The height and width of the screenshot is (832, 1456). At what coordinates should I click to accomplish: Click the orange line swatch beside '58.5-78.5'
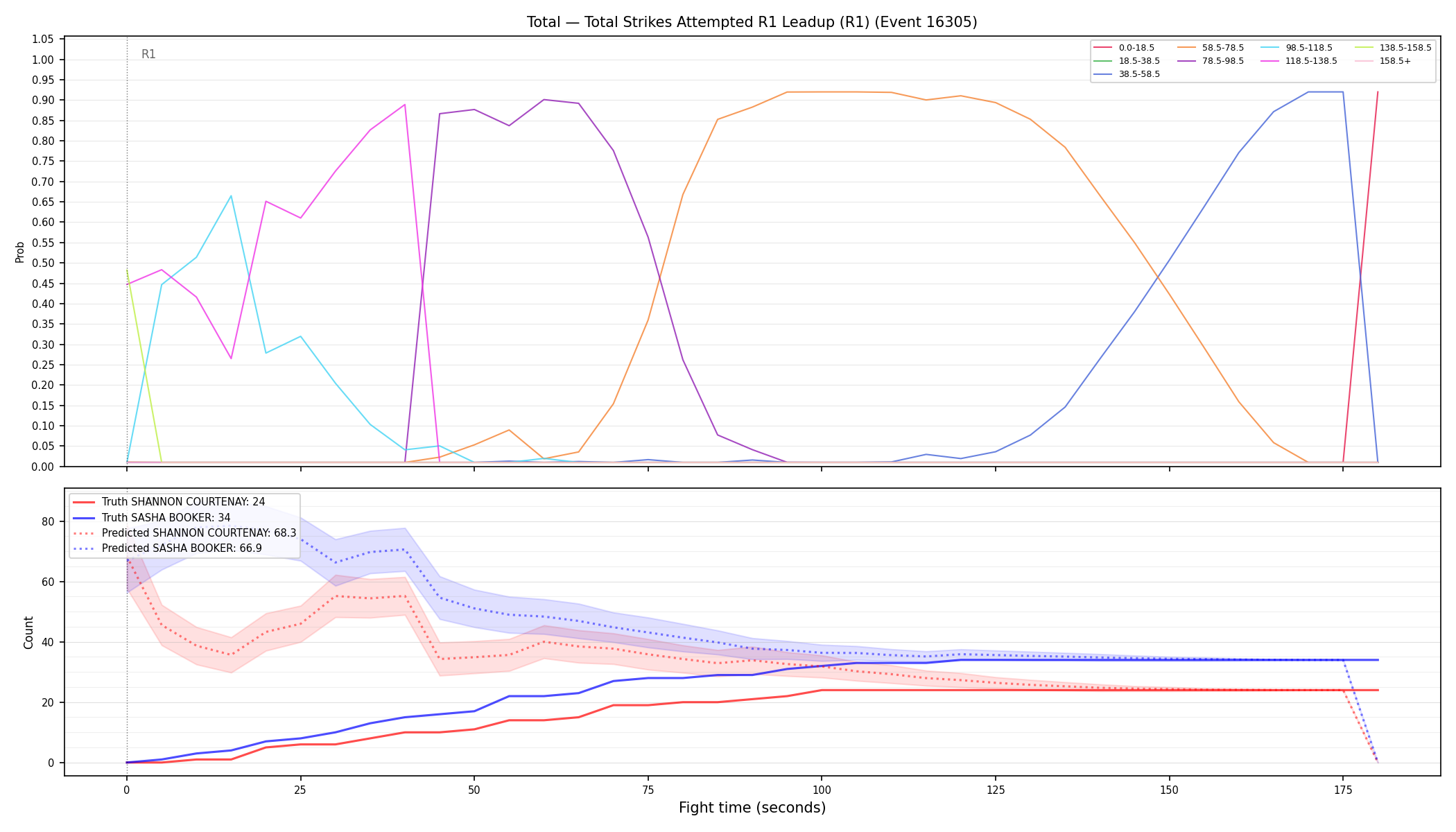(1186, 48)
